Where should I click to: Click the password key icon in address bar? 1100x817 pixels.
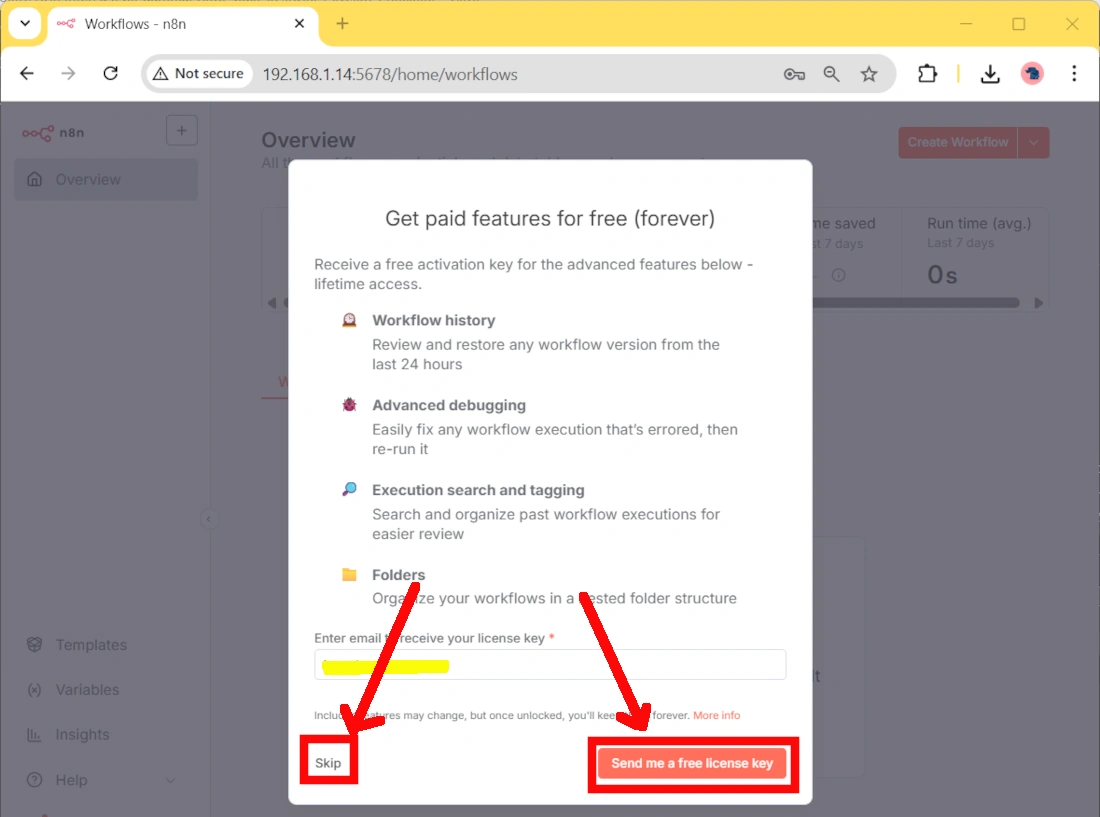tap(794, 74)
